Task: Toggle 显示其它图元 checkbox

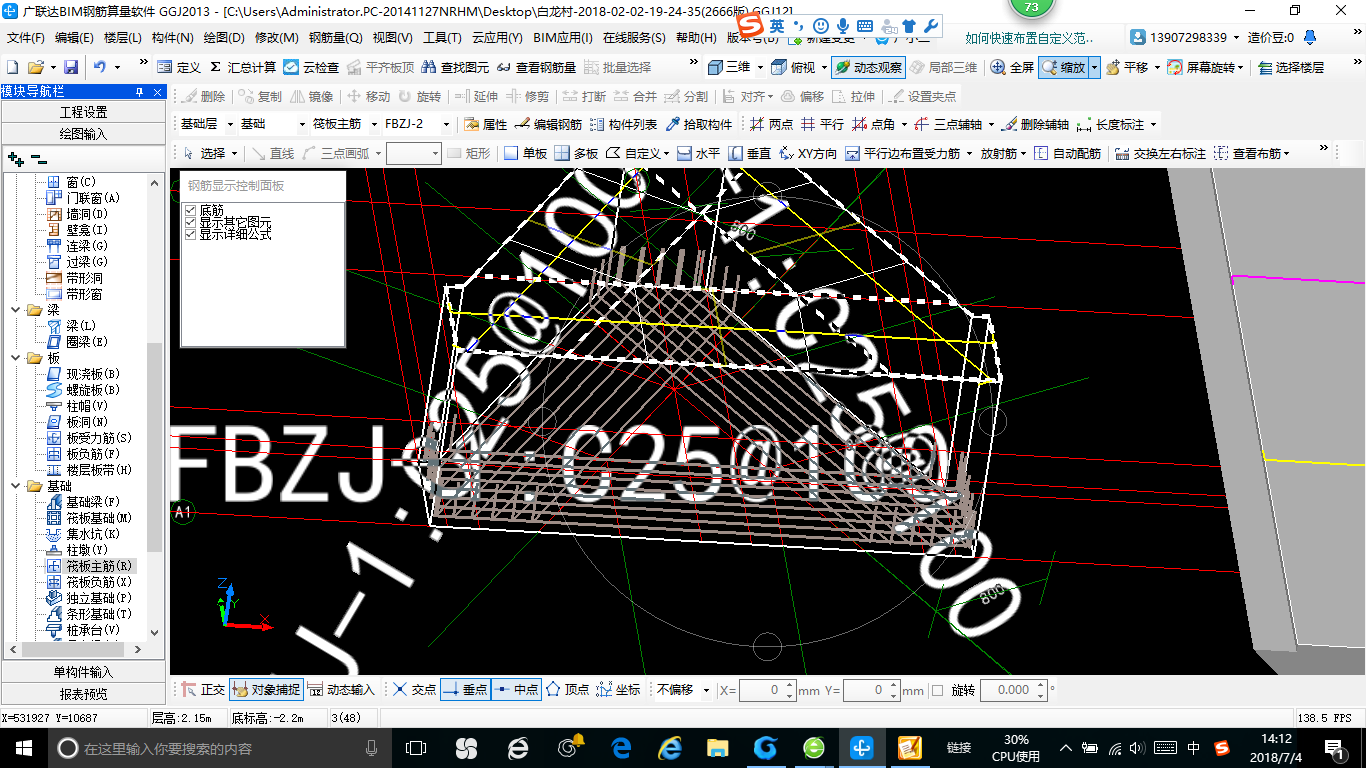Action: coord(190,222)
